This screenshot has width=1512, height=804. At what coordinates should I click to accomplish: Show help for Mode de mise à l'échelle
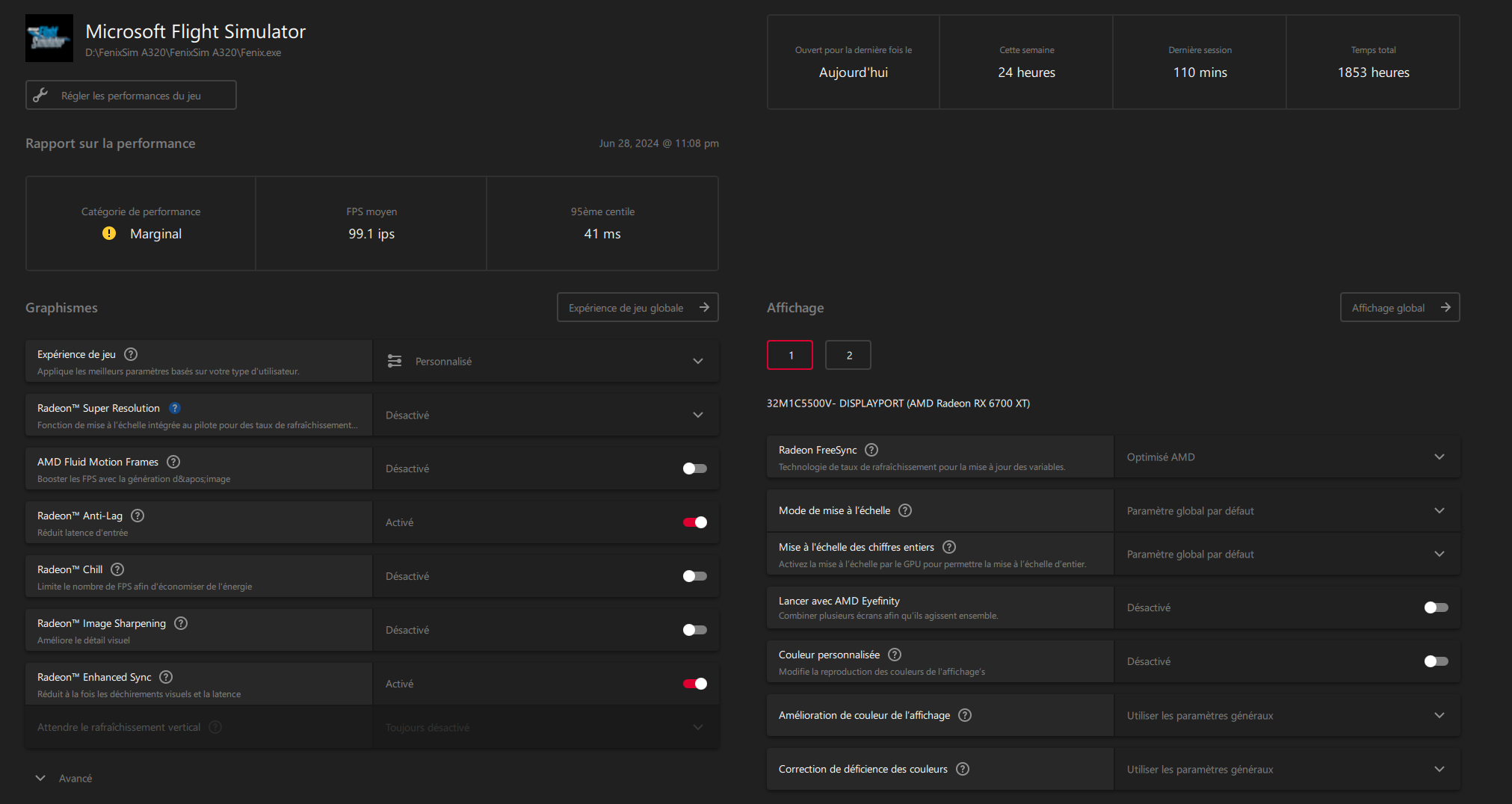pos(905,510)
